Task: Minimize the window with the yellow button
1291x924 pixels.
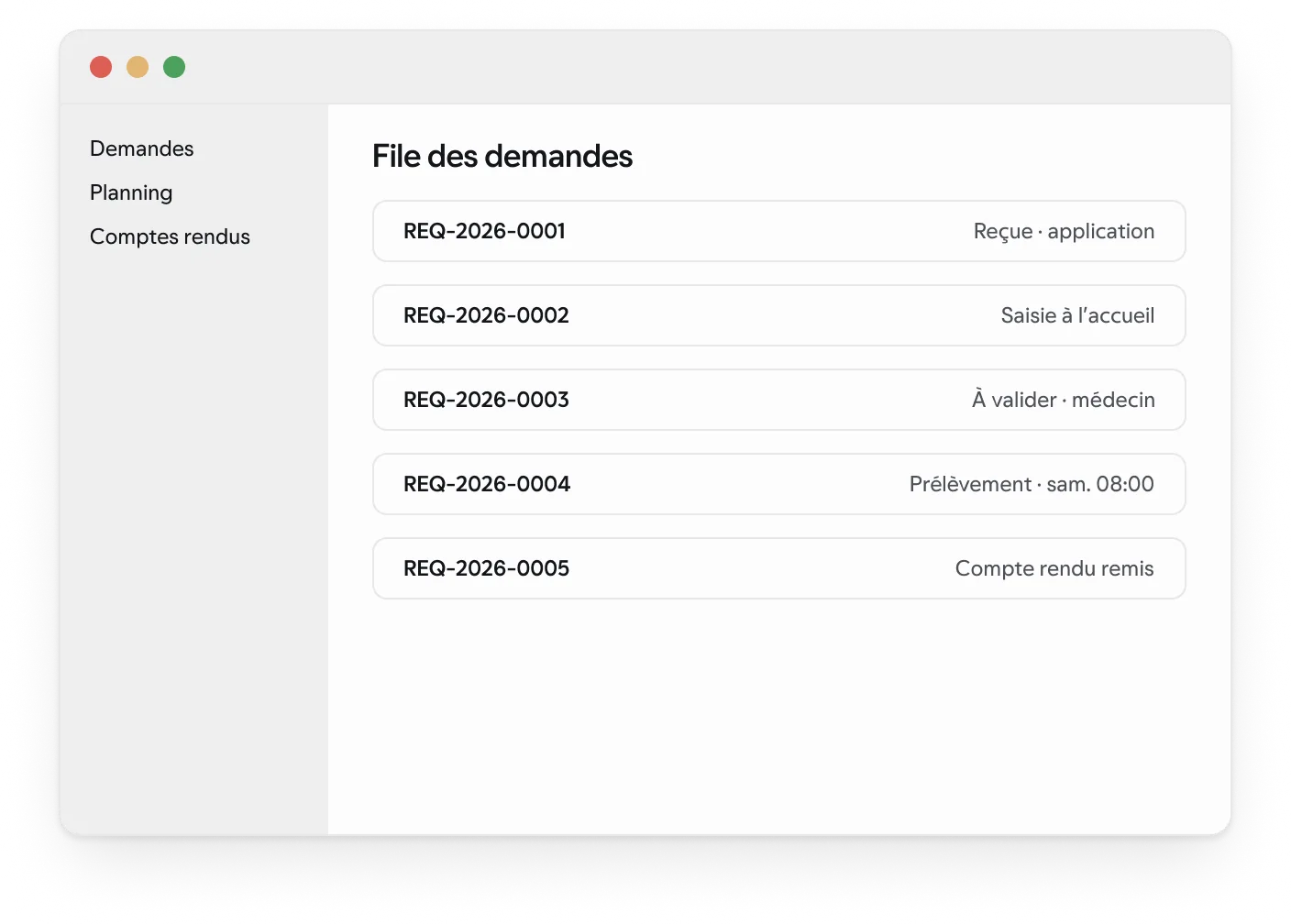Action: coord(138,67)
